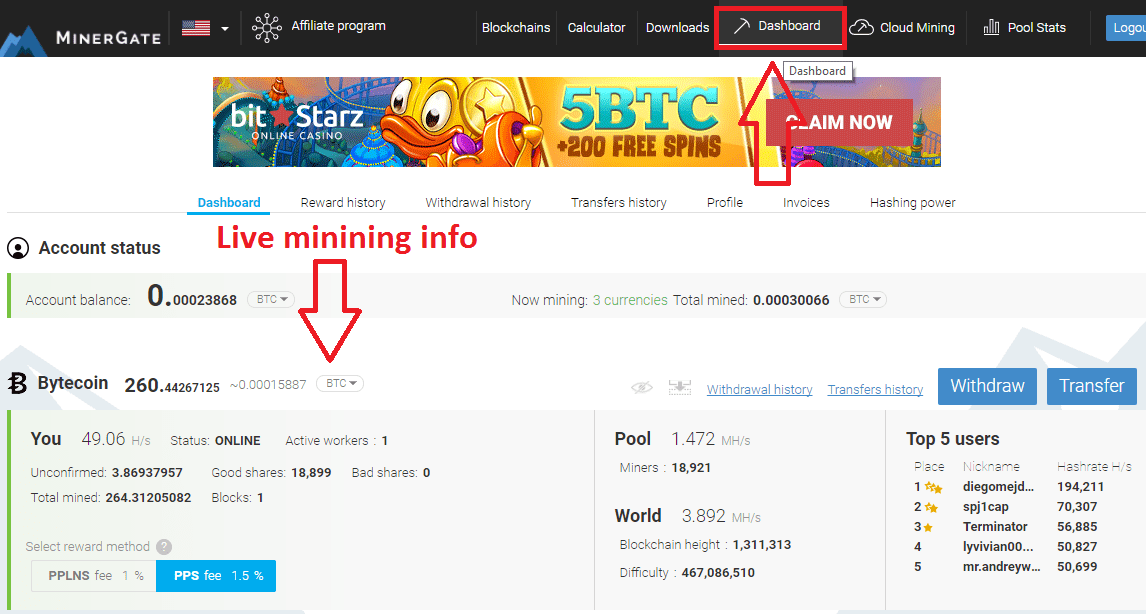The height and width of the screenshot is (614, 1146).
Task: Click the MinerGate mountain logo
Action: click(x=23, y=40)
